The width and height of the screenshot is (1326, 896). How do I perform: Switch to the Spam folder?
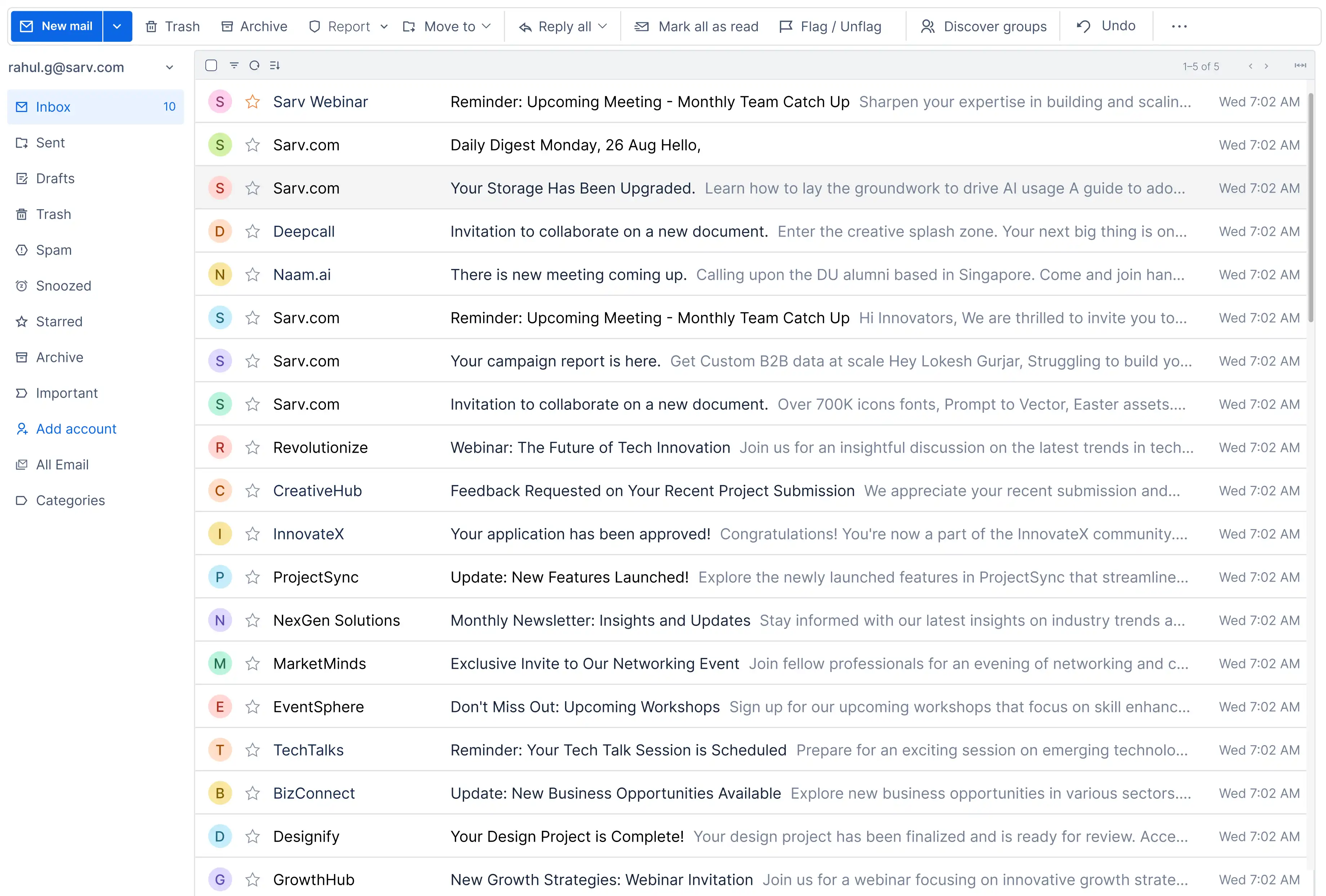pyautogui.click(x=54, y=250)
